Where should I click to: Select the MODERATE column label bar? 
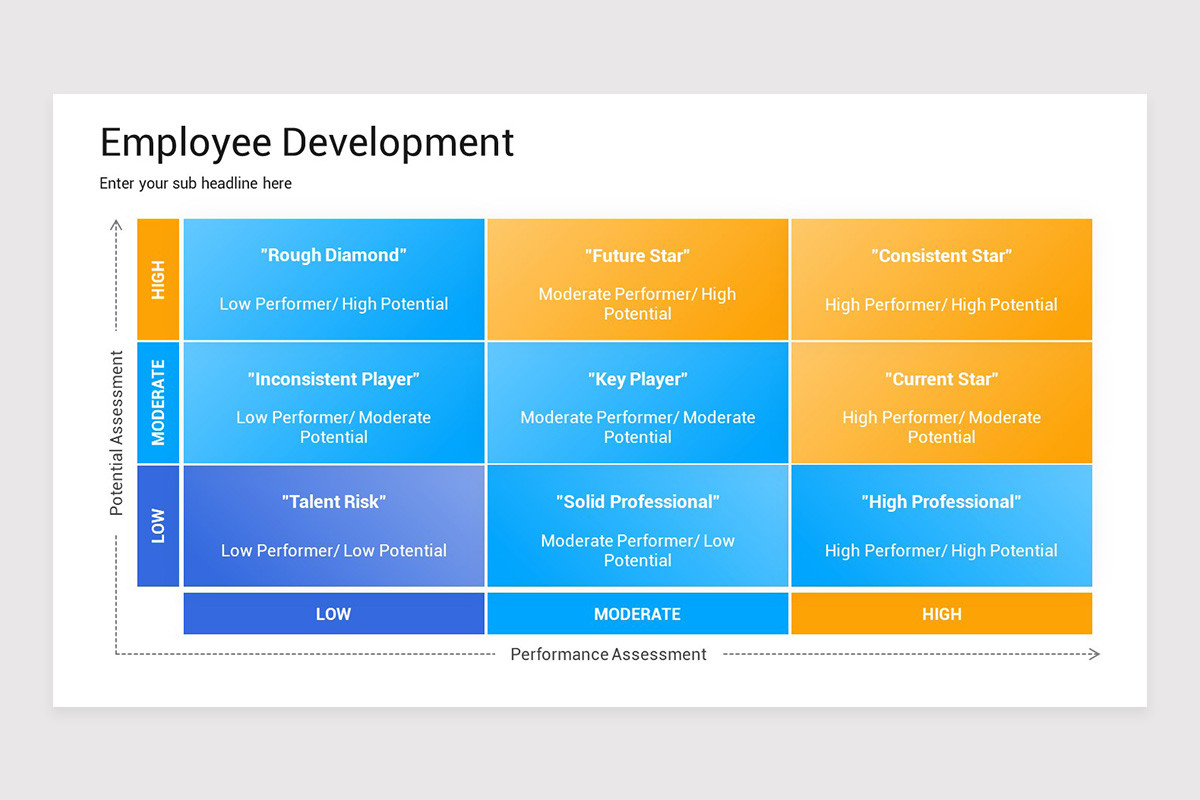(x=638, y=614)
